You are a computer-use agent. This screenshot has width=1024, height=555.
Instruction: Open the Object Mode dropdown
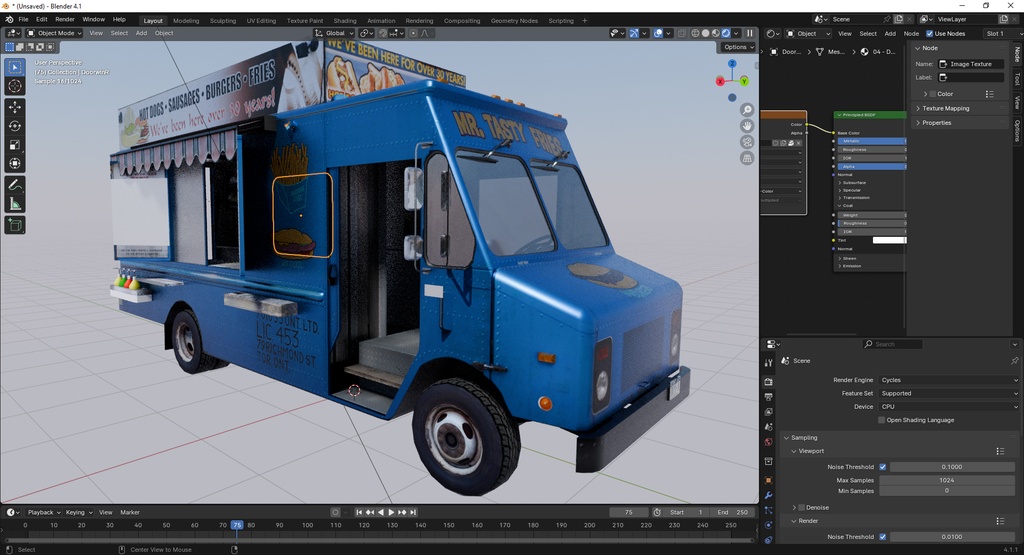(54, 33)
